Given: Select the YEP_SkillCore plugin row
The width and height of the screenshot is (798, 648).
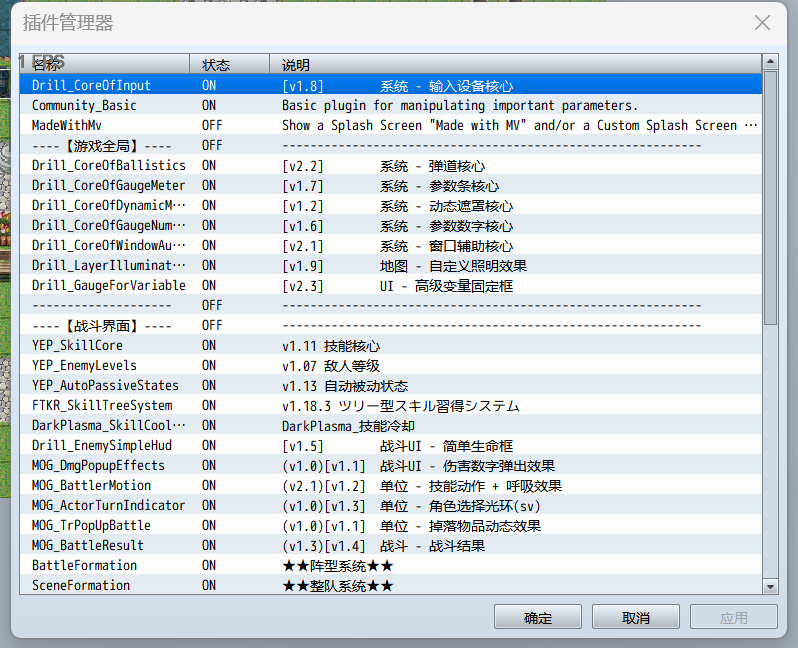Looking at the screenshot, I should [391, 345].
